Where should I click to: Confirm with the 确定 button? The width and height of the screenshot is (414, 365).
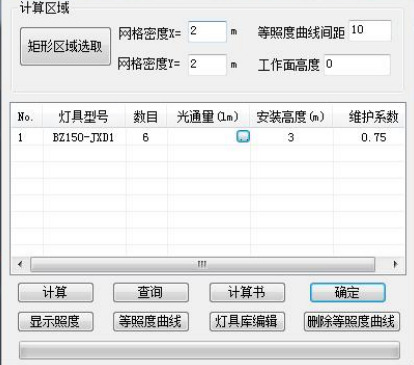coord(348,293)
